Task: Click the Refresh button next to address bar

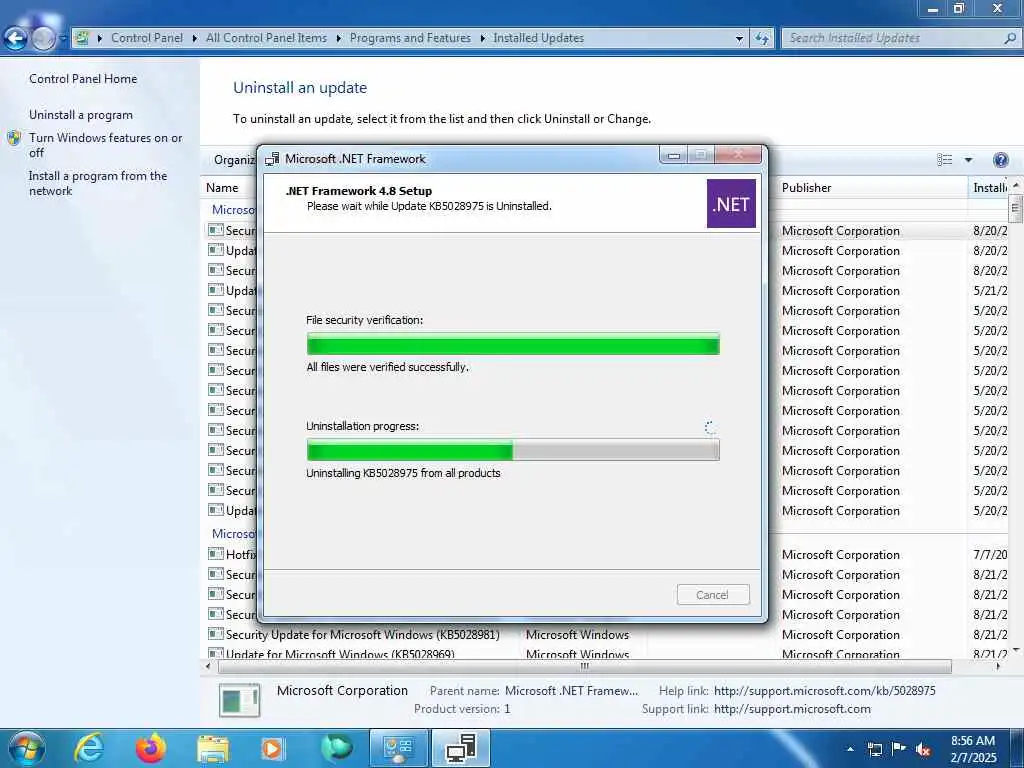Action: [761, 39]
